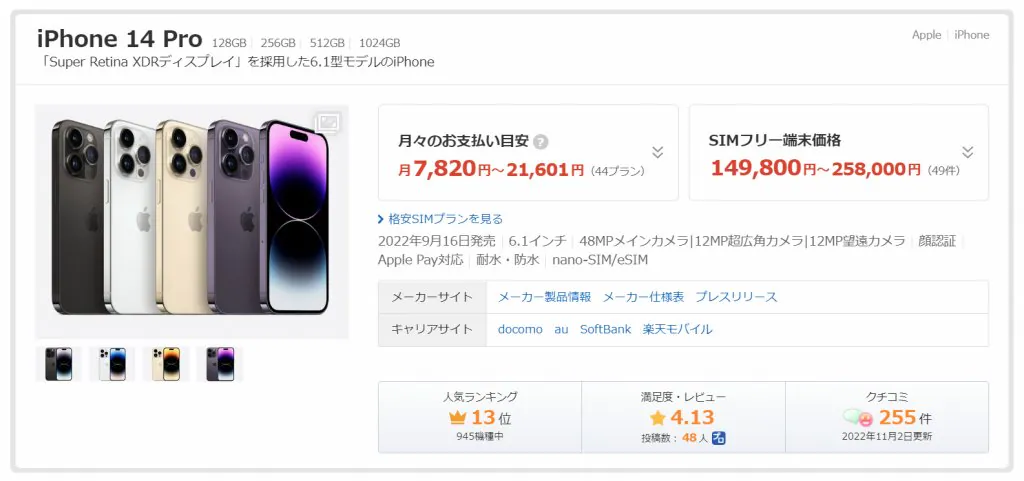Select the black iPhone thumbnail
Screen dimensions: 1024x481
(x=58, y=364)
